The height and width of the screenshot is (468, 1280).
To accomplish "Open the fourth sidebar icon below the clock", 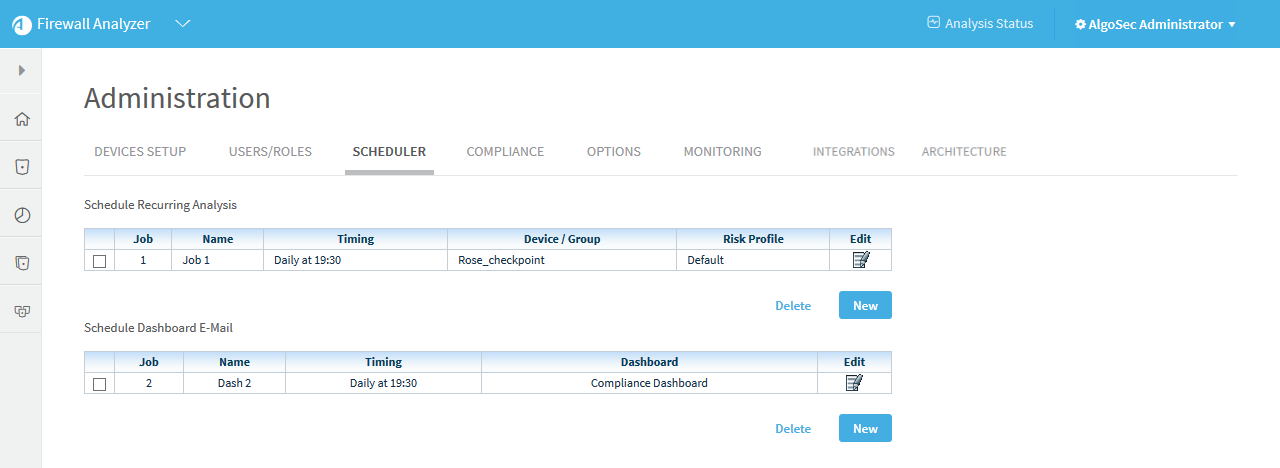I will pos(21,263).
